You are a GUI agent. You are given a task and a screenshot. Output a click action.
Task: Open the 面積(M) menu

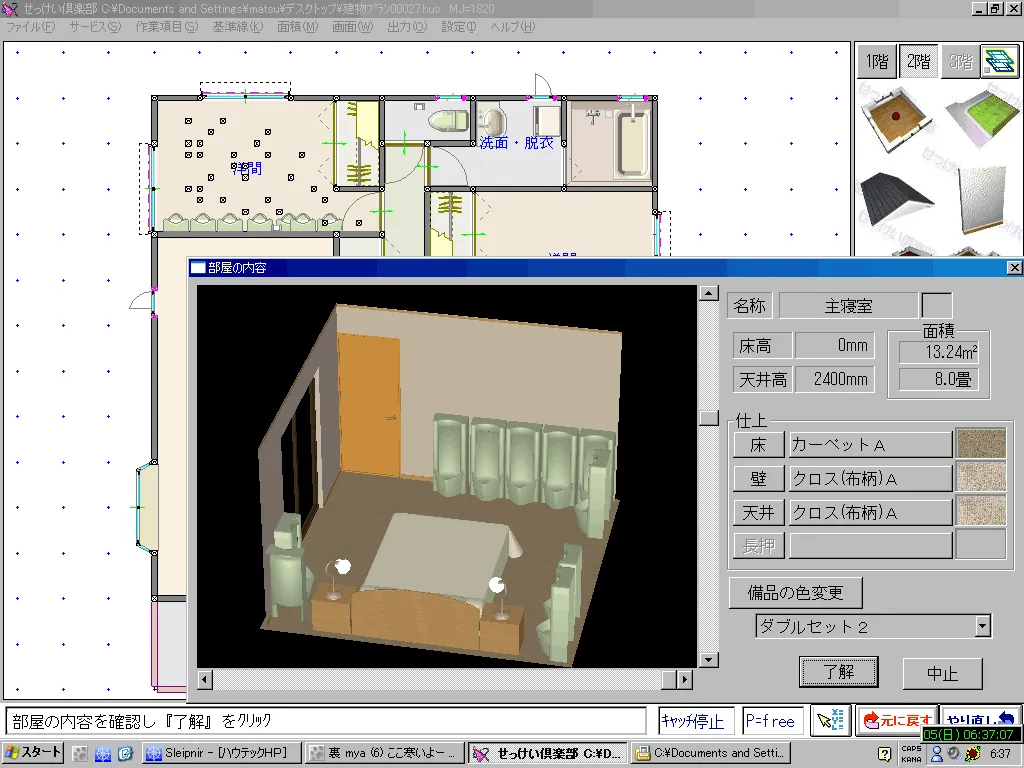click(297, 27)
